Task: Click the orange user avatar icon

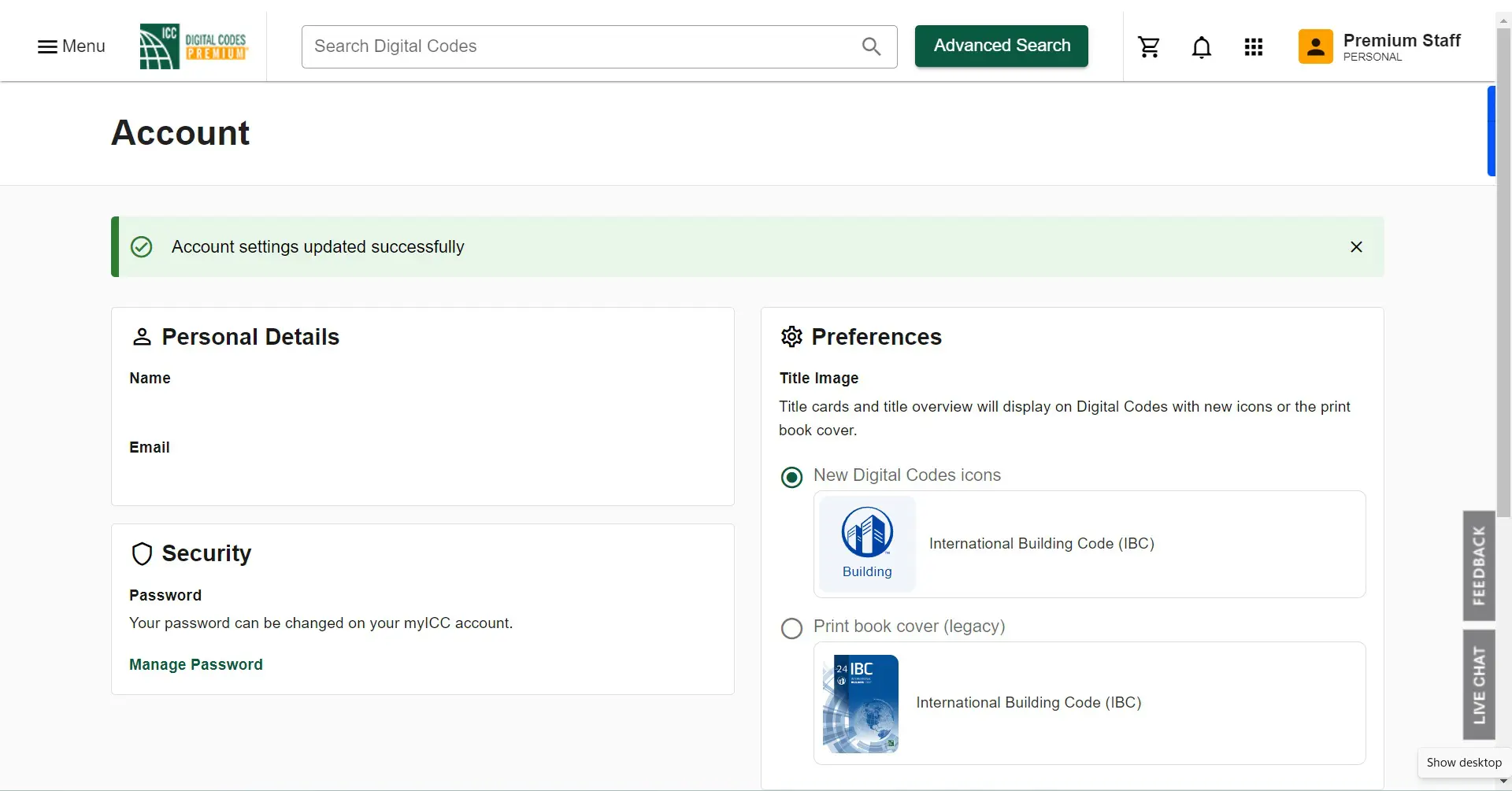Action: [x=1315, y=46]
